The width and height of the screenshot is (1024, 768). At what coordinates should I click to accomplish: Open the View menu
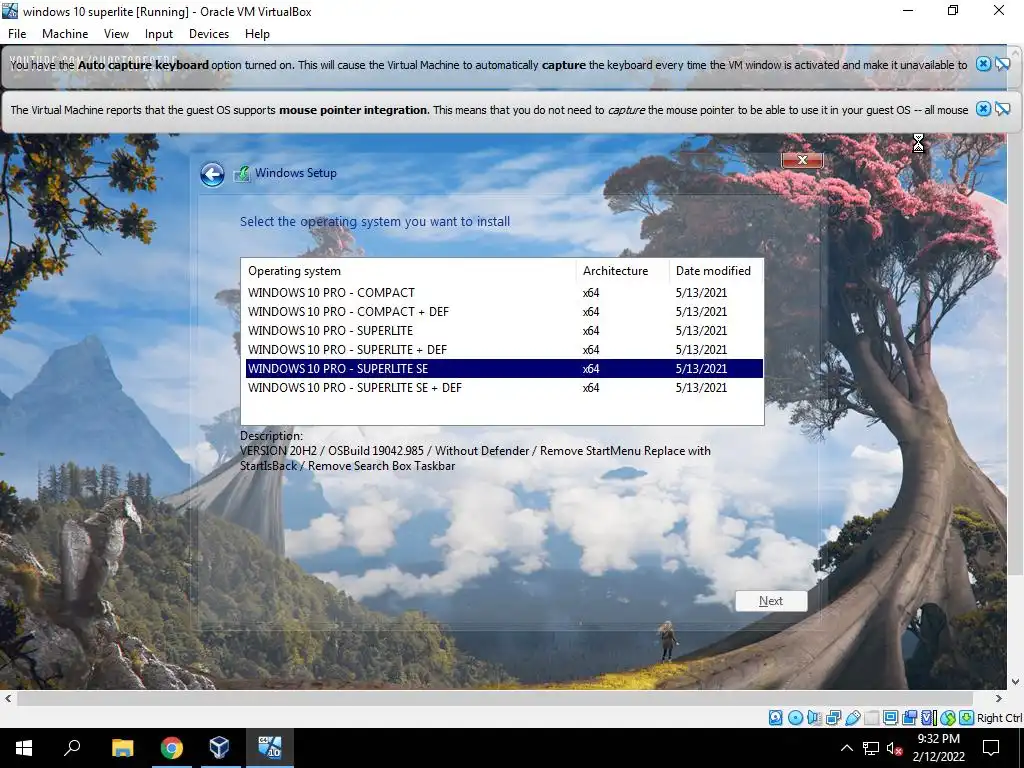pos(116,34)
